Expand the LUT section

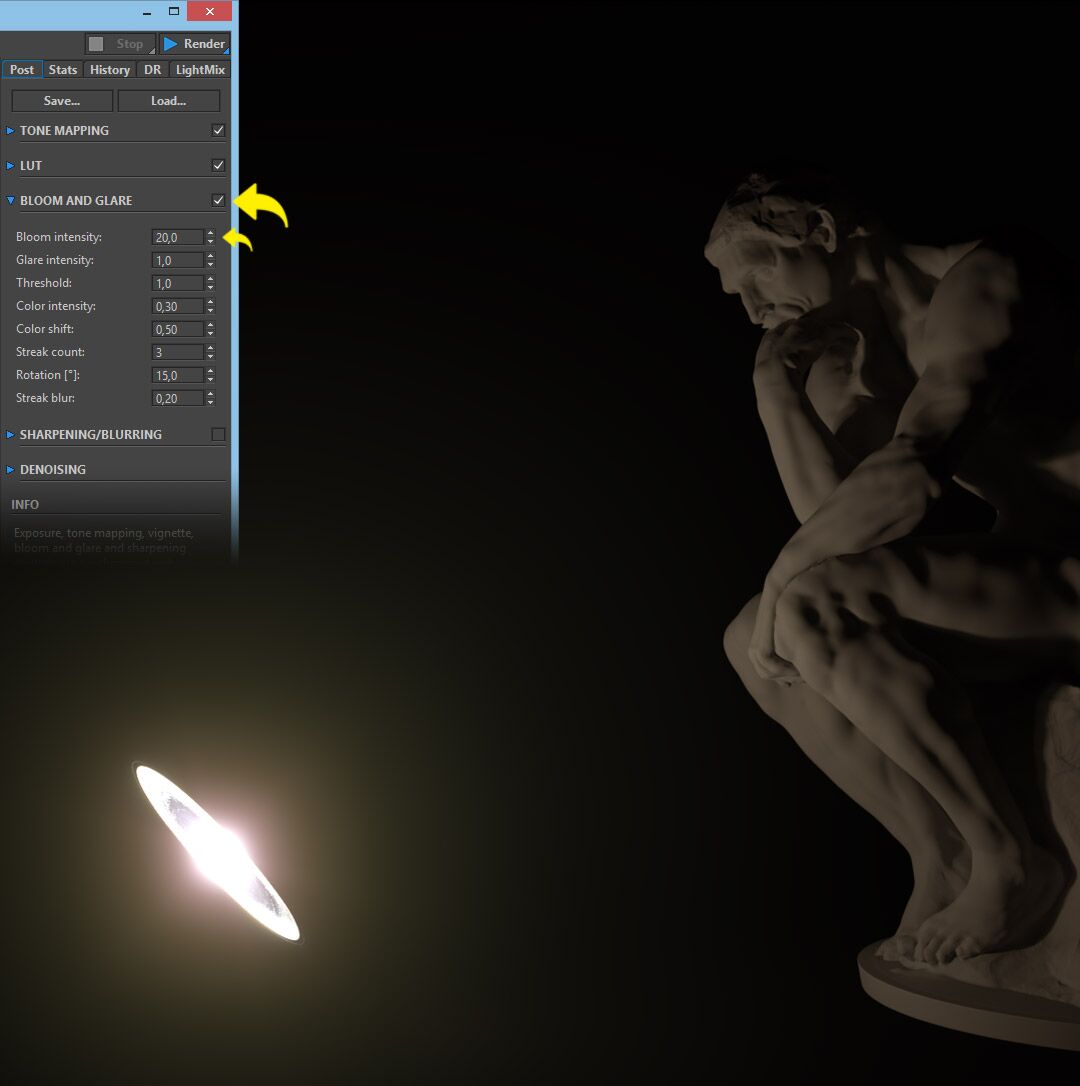(x=10, y=166)
